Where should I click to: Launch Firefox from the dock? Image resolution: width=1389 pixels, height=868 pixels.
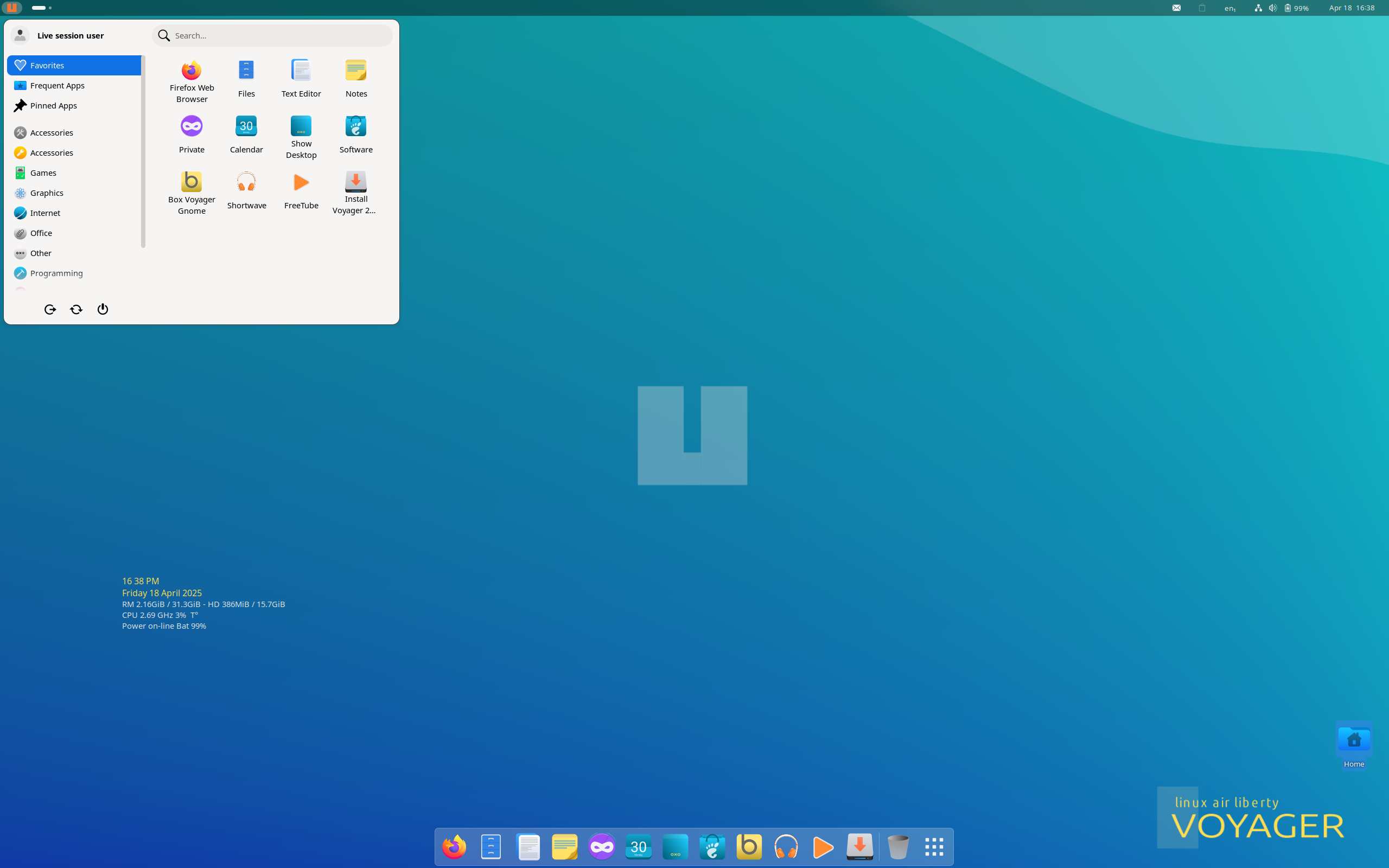[454, 847]
